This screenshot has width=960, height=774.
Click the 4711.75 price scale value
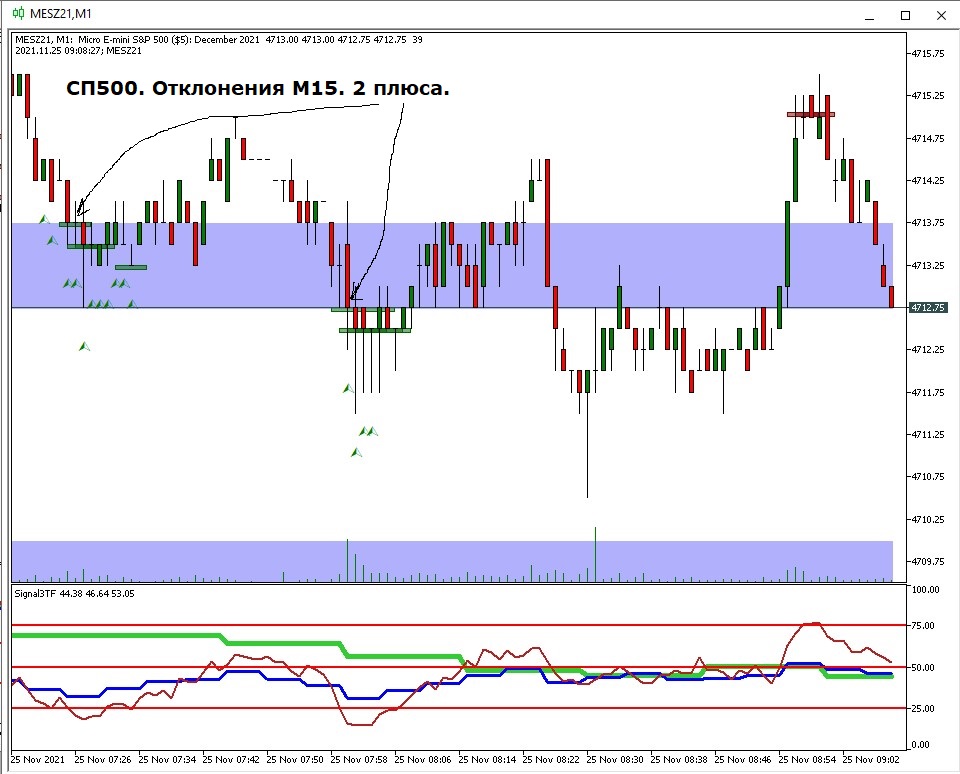tap(928, 393)
